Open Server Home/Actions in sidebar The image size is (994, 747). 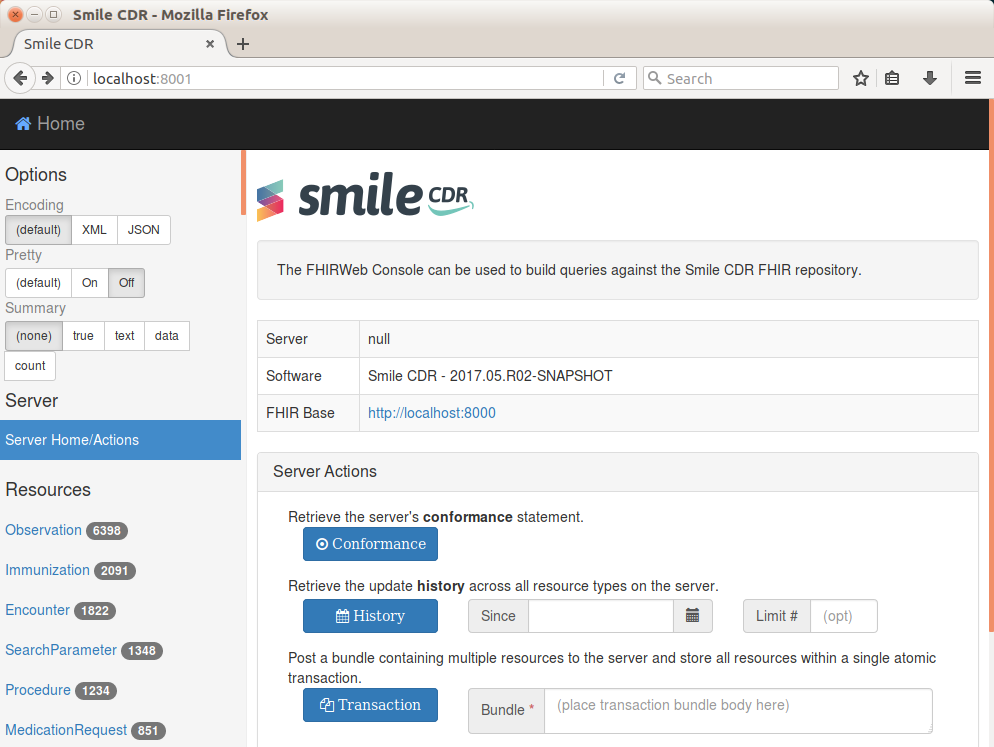[x=120, y=440]
